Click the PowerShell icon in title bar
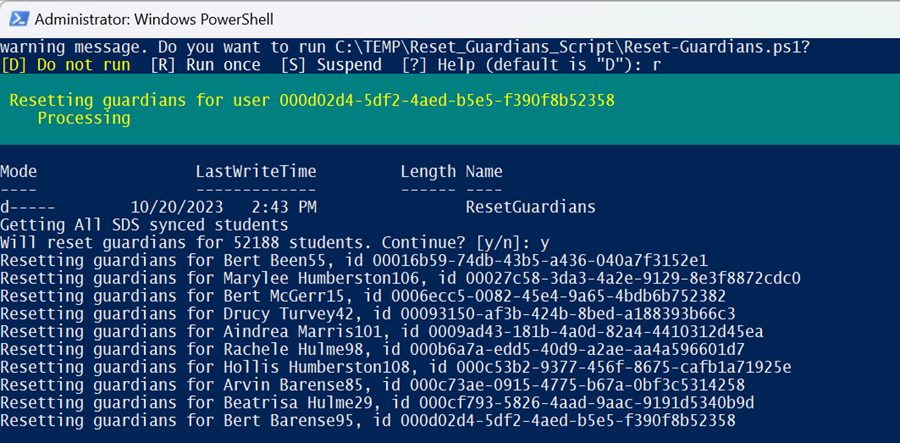This screenshot has height=443, width=900. tap(18, 19)
